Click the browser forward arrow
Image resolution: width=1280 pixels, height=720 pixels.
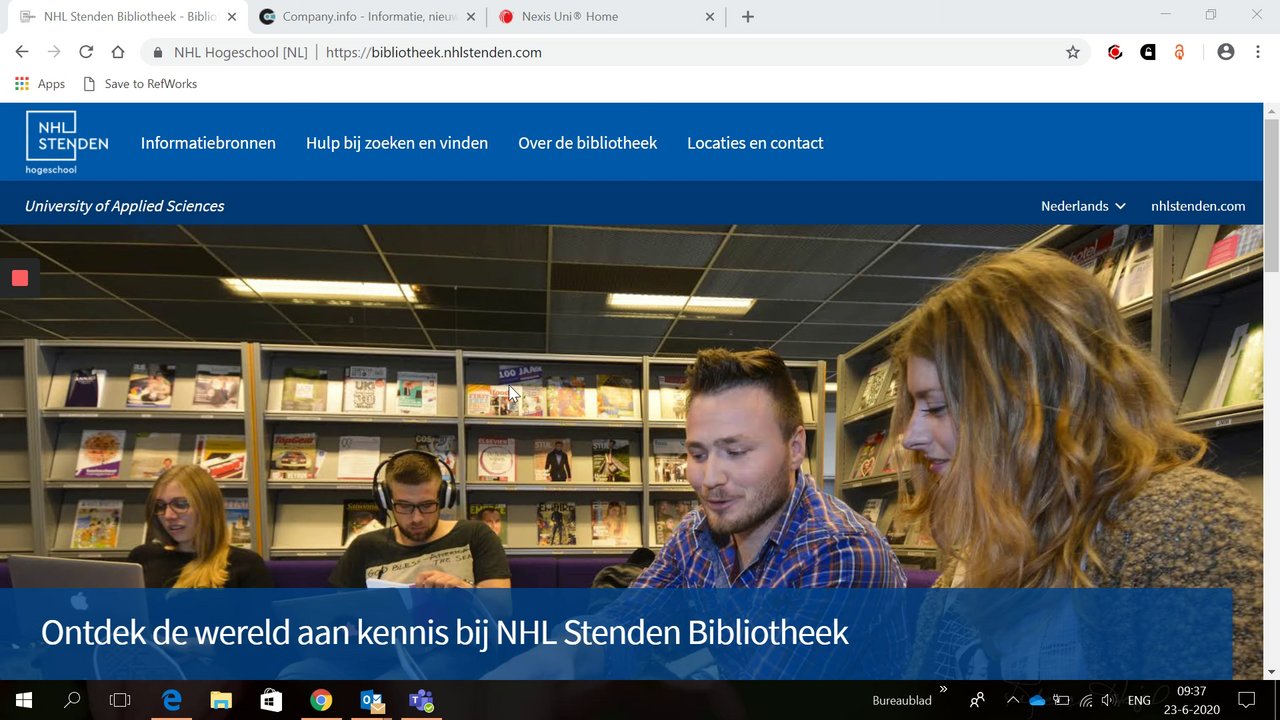click(x=54, y=52)
